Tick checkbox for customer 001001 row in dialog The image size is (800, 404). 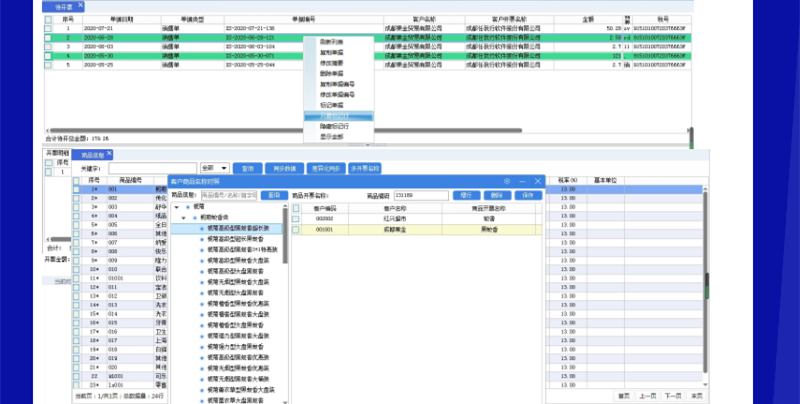coord(296,230)
